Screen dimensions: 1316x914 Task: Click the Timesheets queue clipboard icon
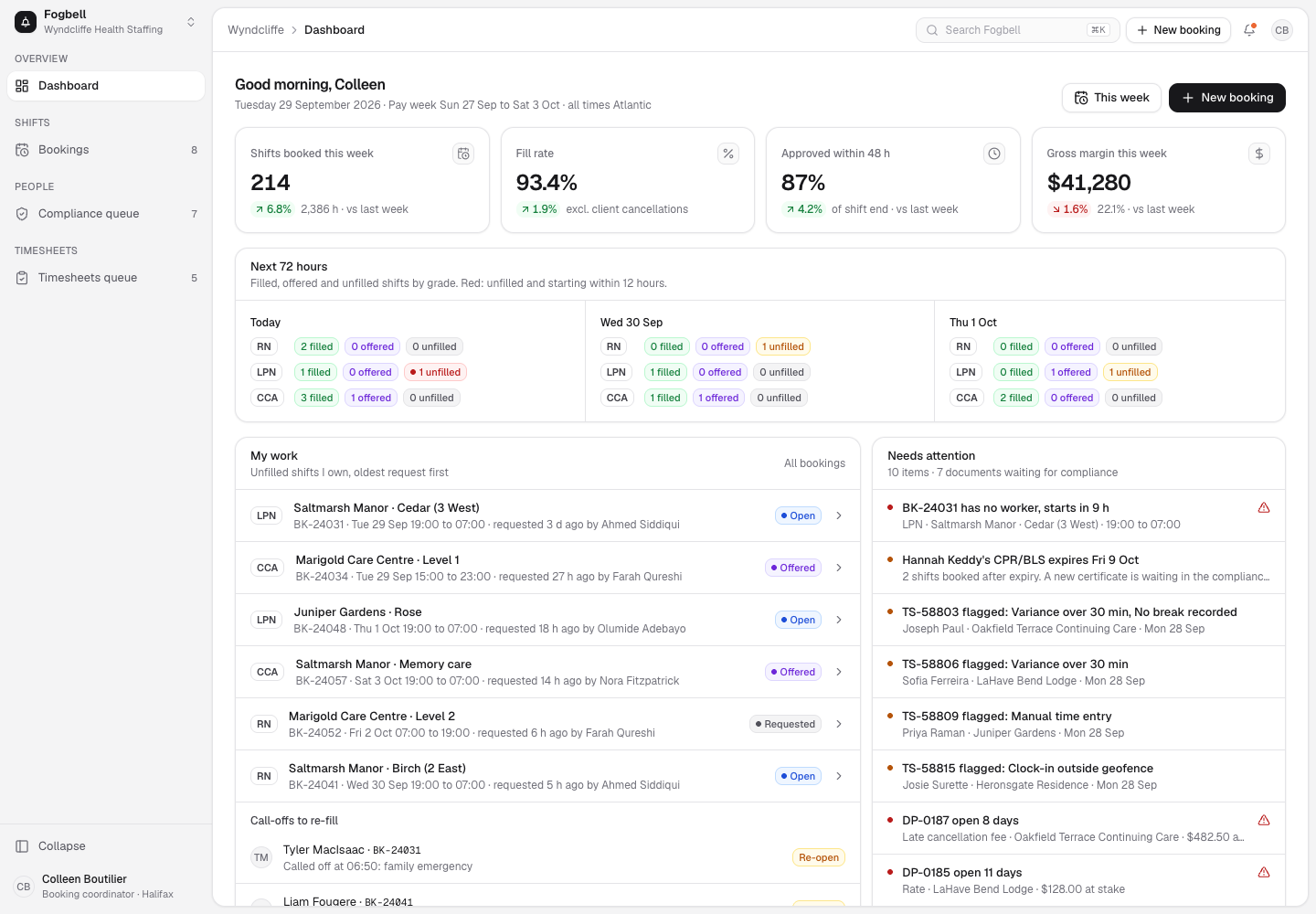22,278
